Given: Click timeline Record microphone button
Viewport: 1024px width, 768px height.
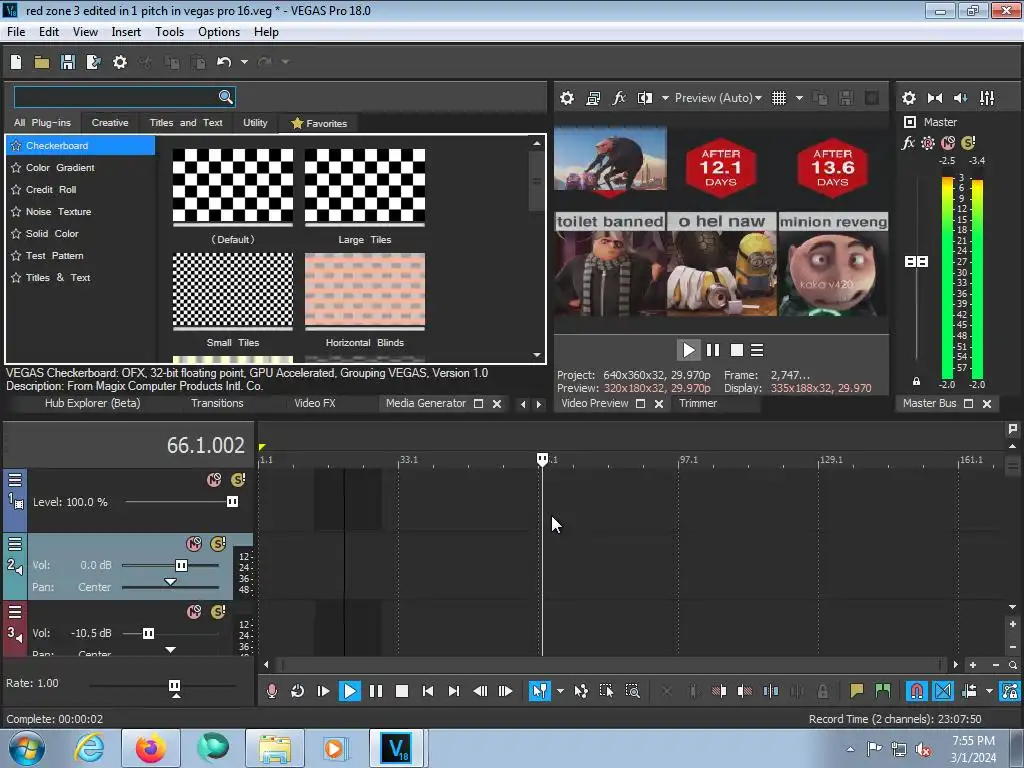Looking at the screenshot, I should 272,691.
